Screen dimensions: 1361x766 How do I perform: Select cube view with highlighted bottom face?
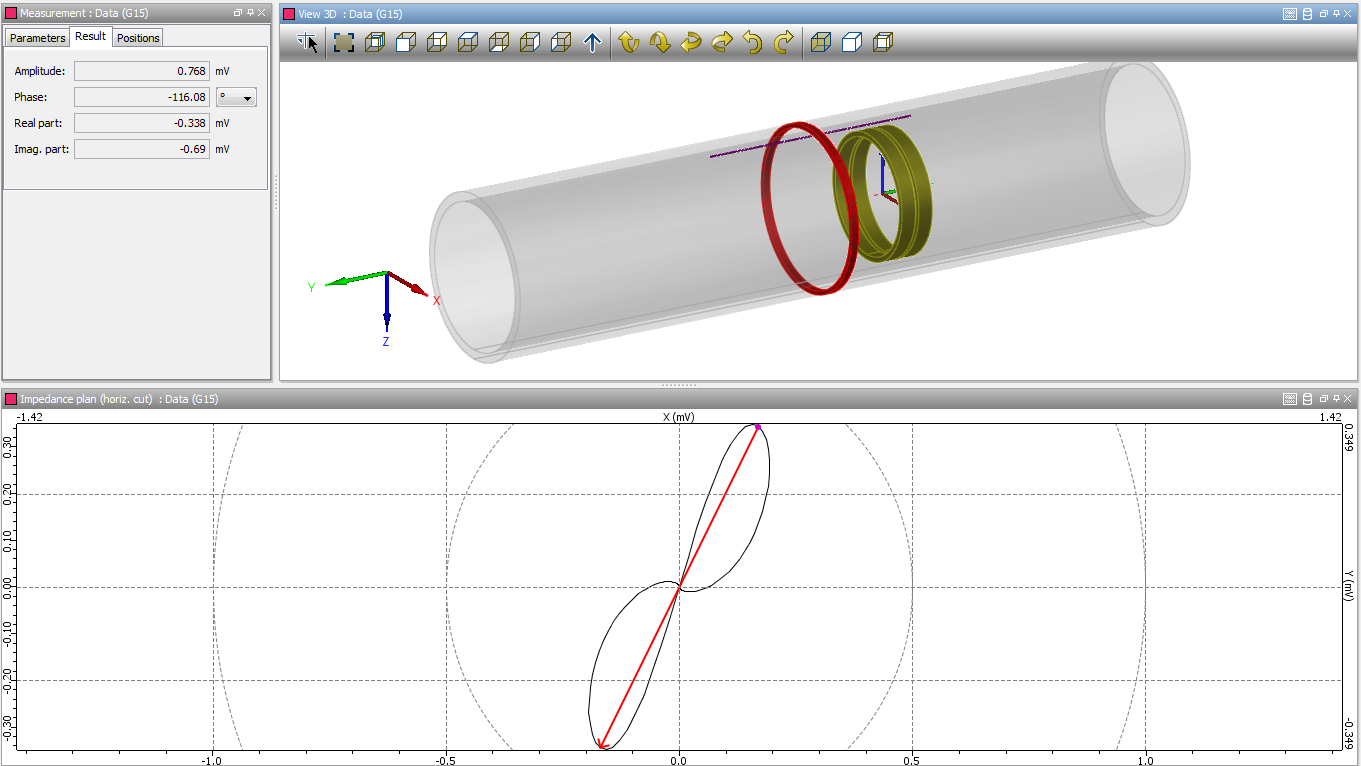pyautogui.click(x=499, y=43)
